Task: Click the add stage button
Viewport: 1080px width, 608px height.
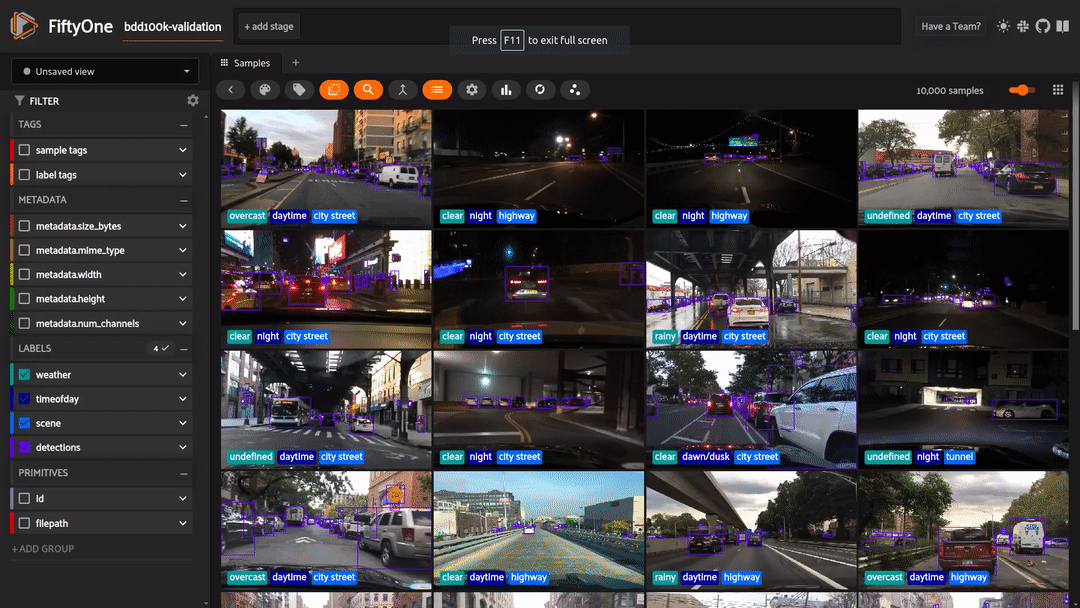Action: [x=268, y=27]
